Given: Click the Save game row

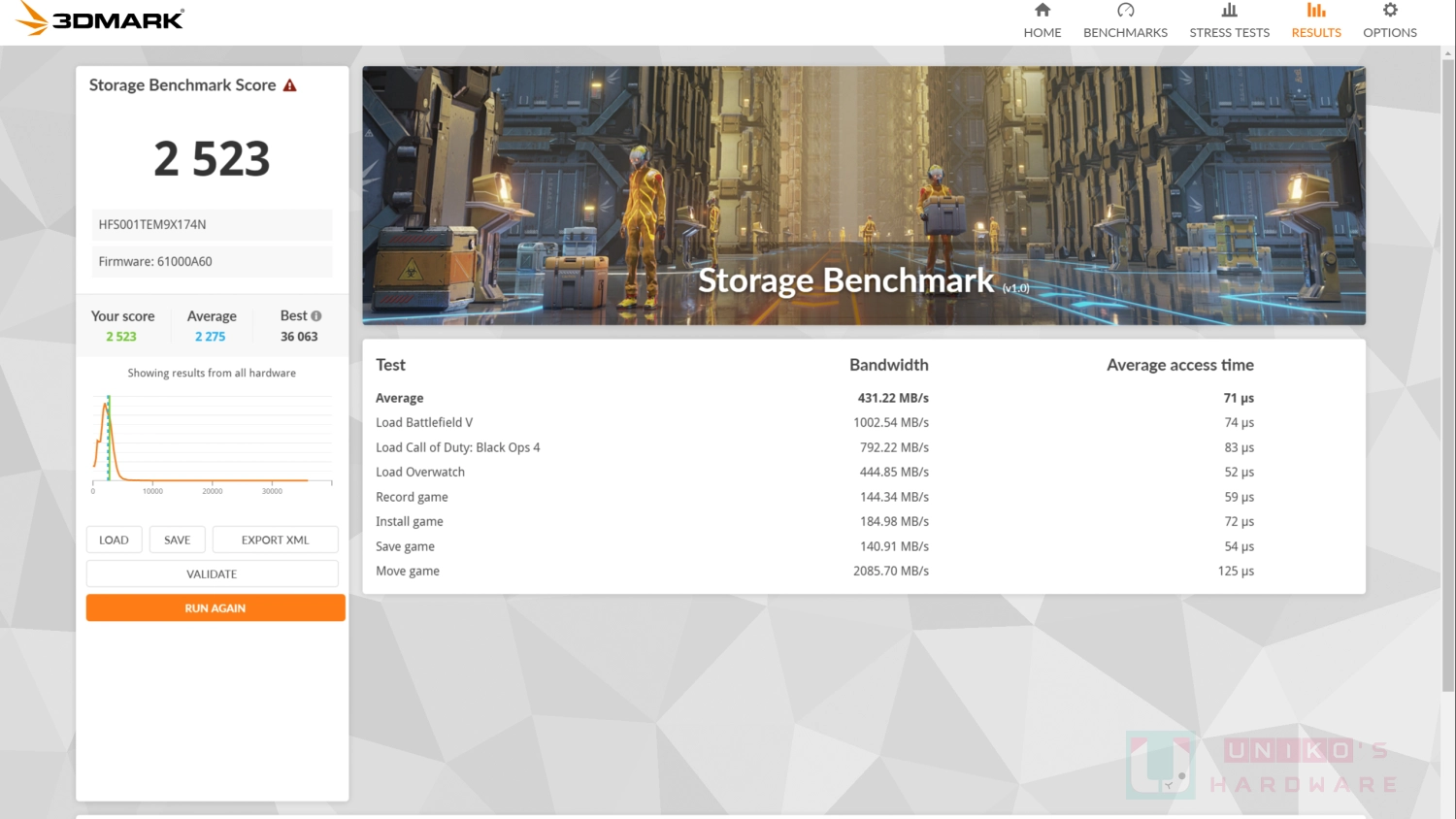Looking at the screenshot, I should pyautogui.click(x=814, y=546).
